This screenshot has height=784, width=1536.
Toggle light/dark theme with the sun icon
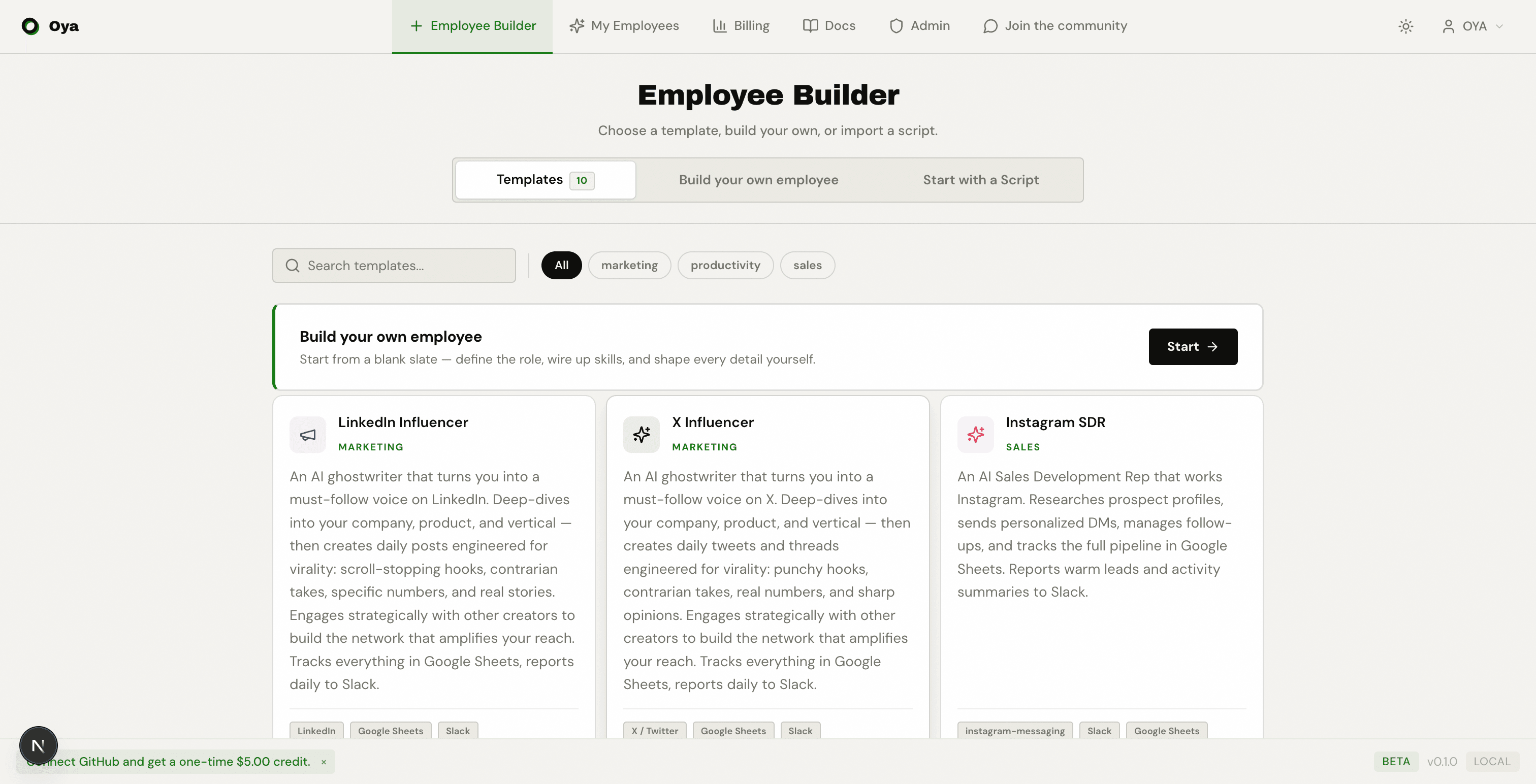1406,26
